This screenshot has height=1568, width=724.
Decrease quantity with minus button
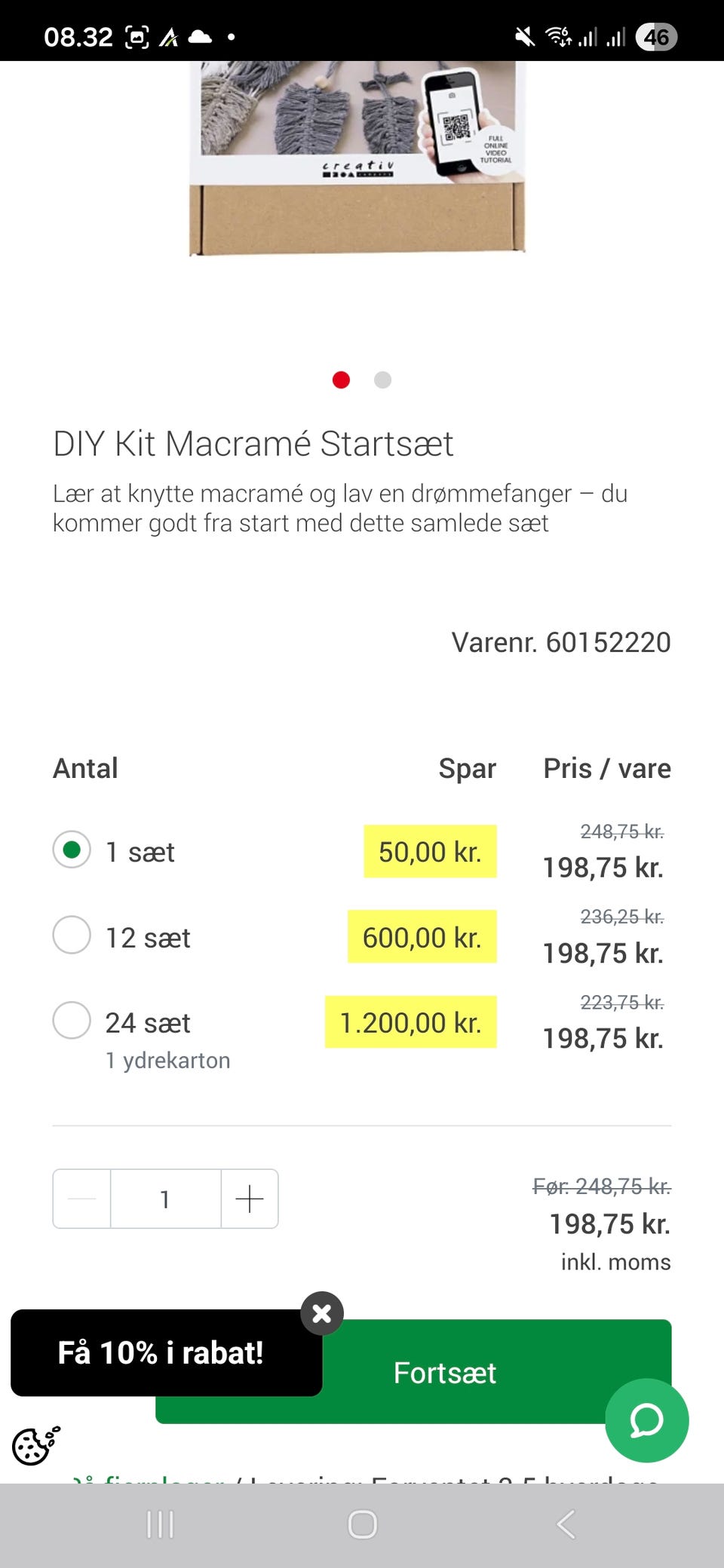point(82,1199)
